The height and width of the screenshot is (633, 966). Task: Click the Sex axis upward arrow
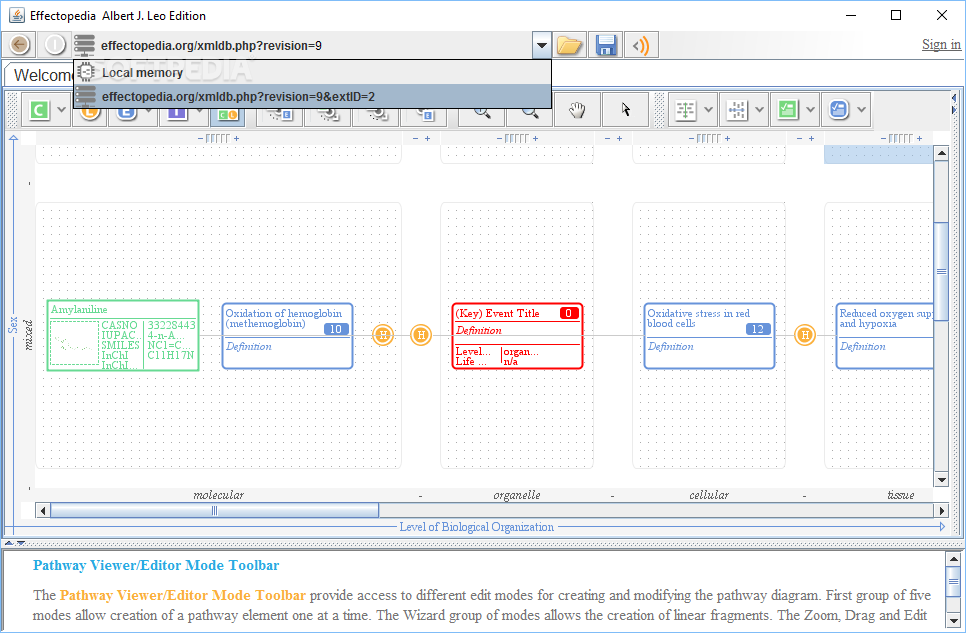[14, 139]
